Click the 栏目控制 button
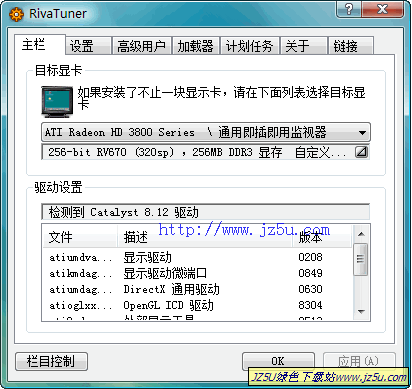The image size is (412, 389). (52, 361)
